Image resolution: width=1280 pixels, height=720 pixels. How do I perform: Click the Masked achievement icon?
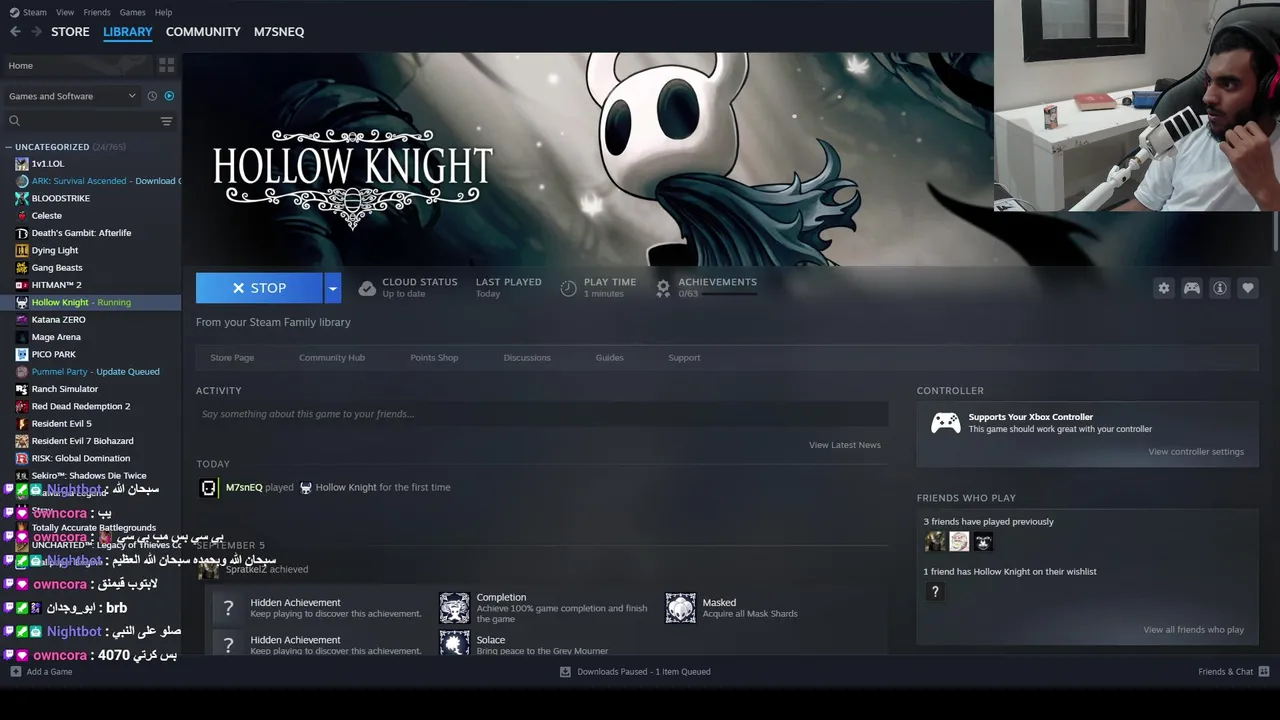[x=681, y=608]
